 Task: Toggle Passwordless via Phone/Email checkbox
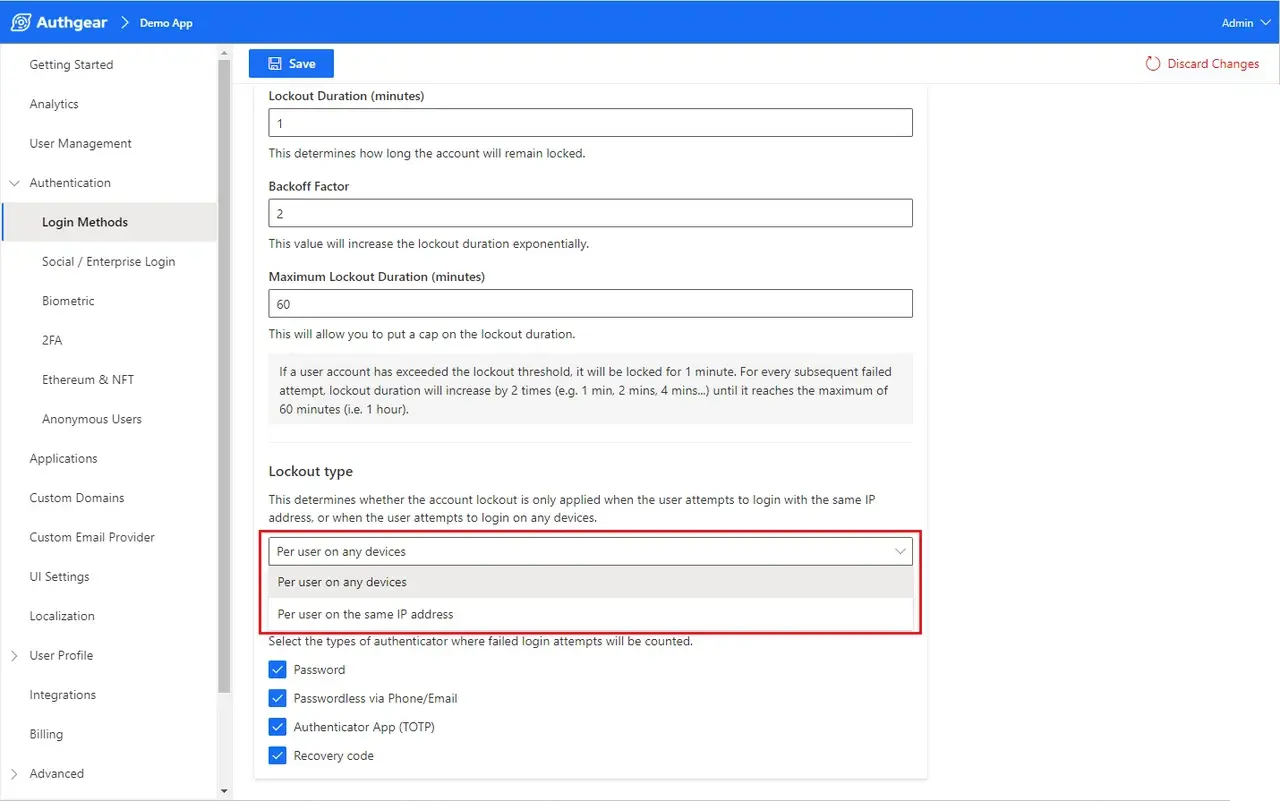point(278,698)
